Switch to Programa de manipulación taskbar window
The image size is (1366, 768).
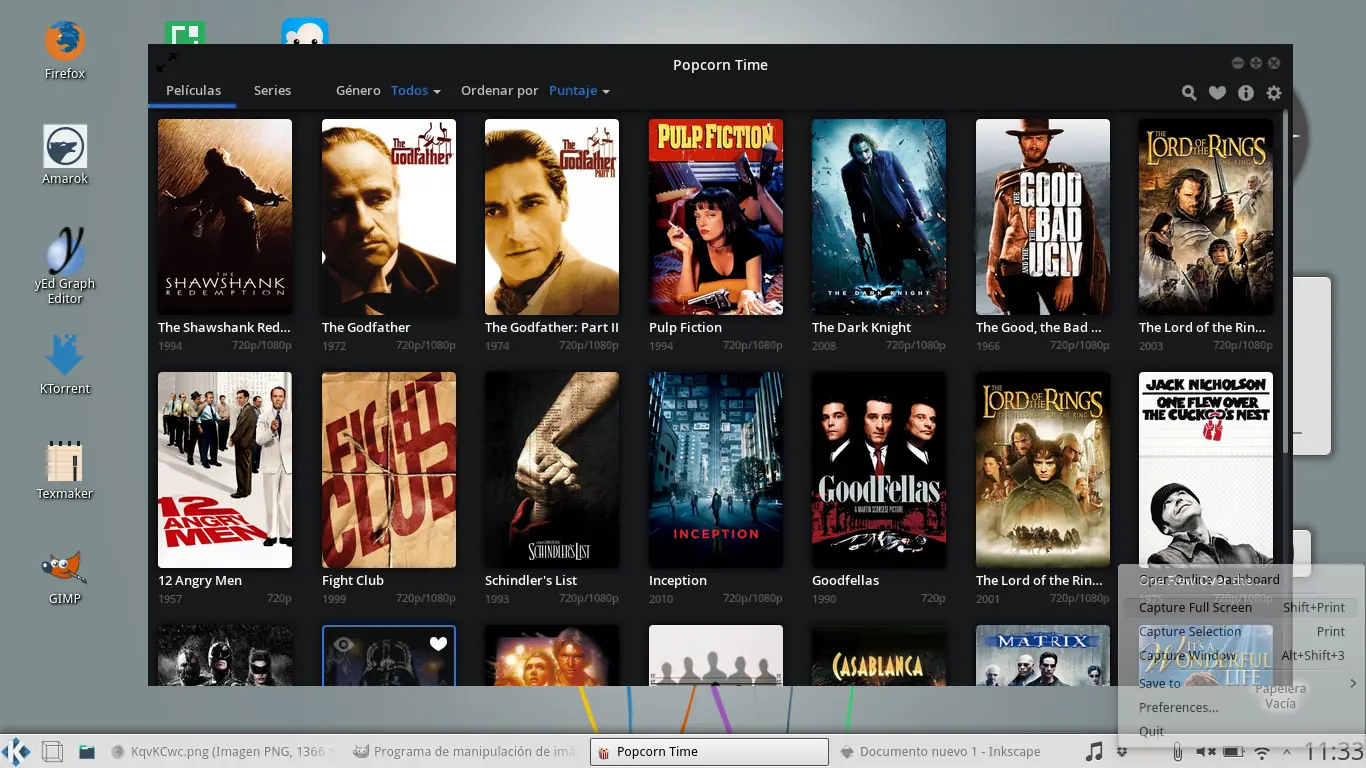tap(463, 751)
